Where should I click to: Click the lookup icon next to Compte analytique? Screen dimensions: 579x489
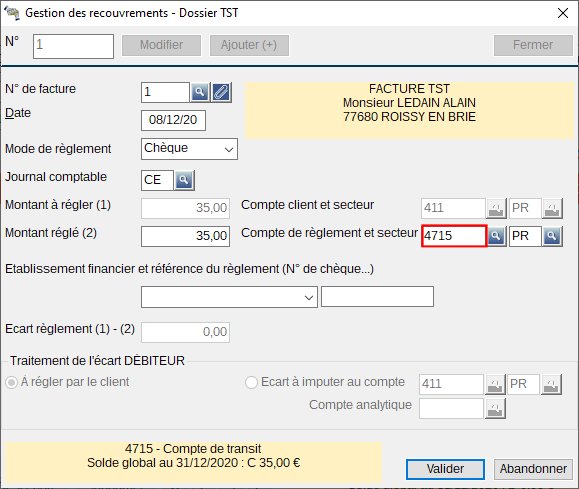point(495,409)
